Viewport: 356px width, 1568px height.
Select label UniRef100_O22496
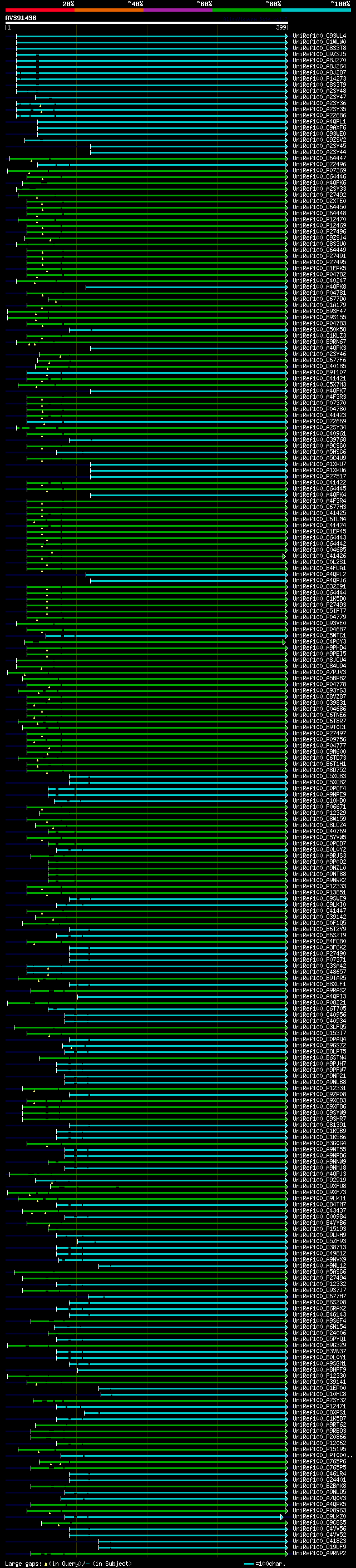[319, 164]
